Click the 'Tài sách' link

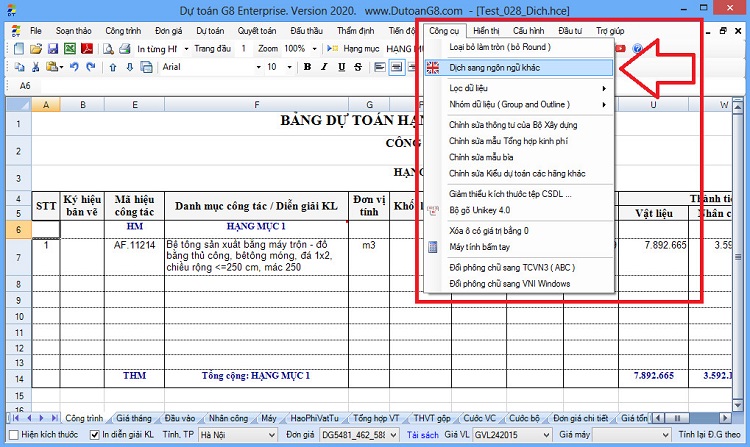click(422, 435)
